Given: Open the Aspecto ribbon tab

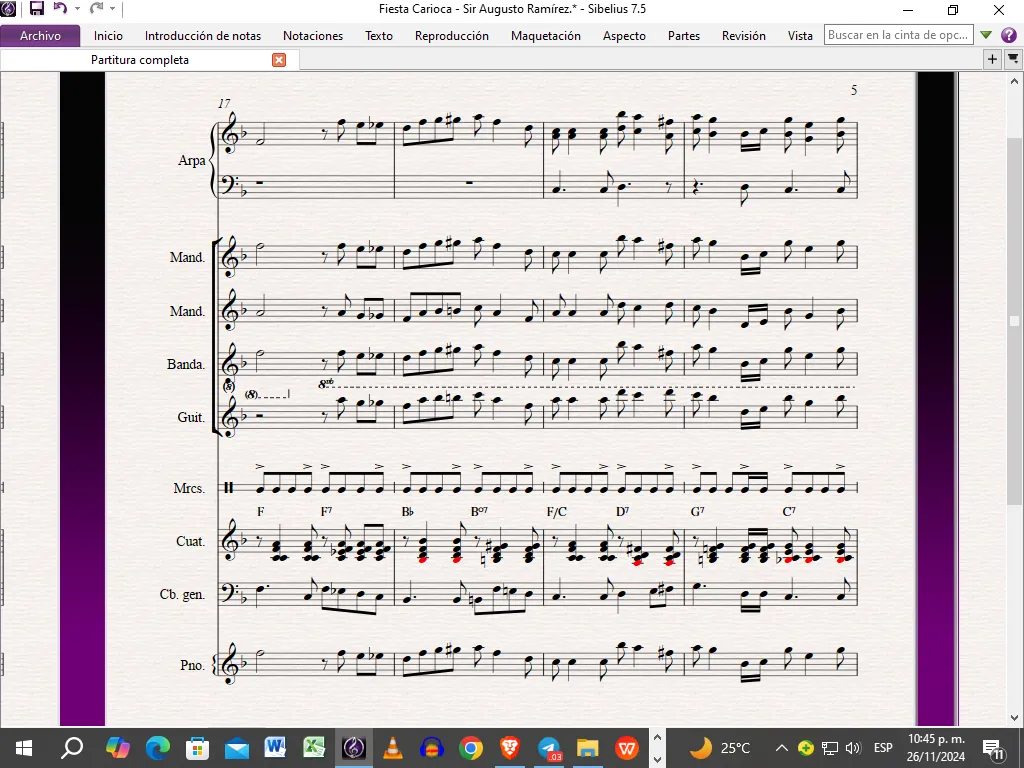Looking at the screenshot, I should (x=624, y=36).
